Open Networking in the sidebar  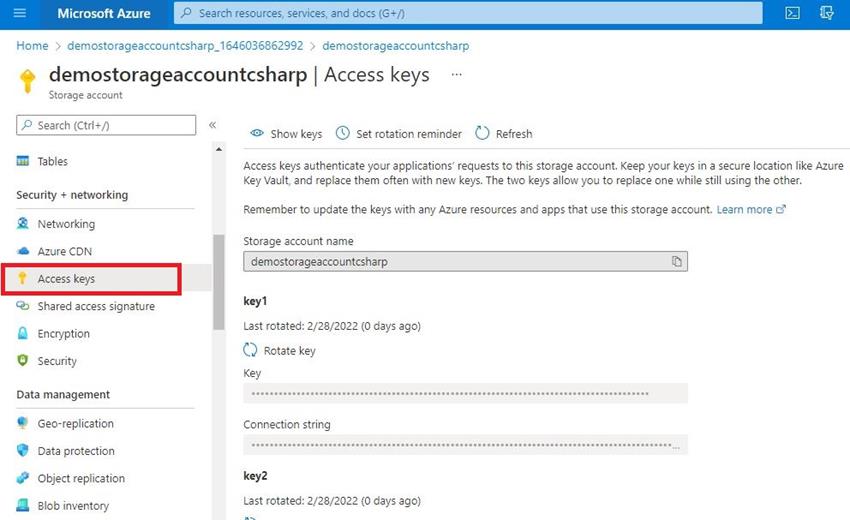tap(66, 224)
